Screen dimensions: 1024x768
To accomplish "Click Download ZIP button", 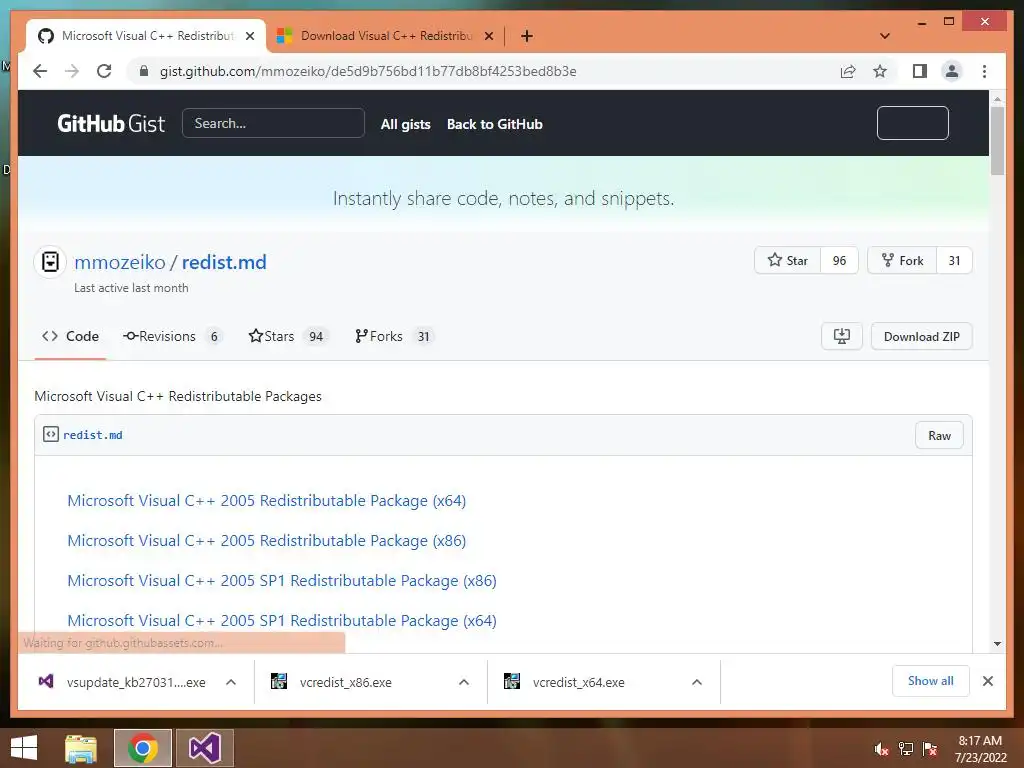I will coord(921,336).
